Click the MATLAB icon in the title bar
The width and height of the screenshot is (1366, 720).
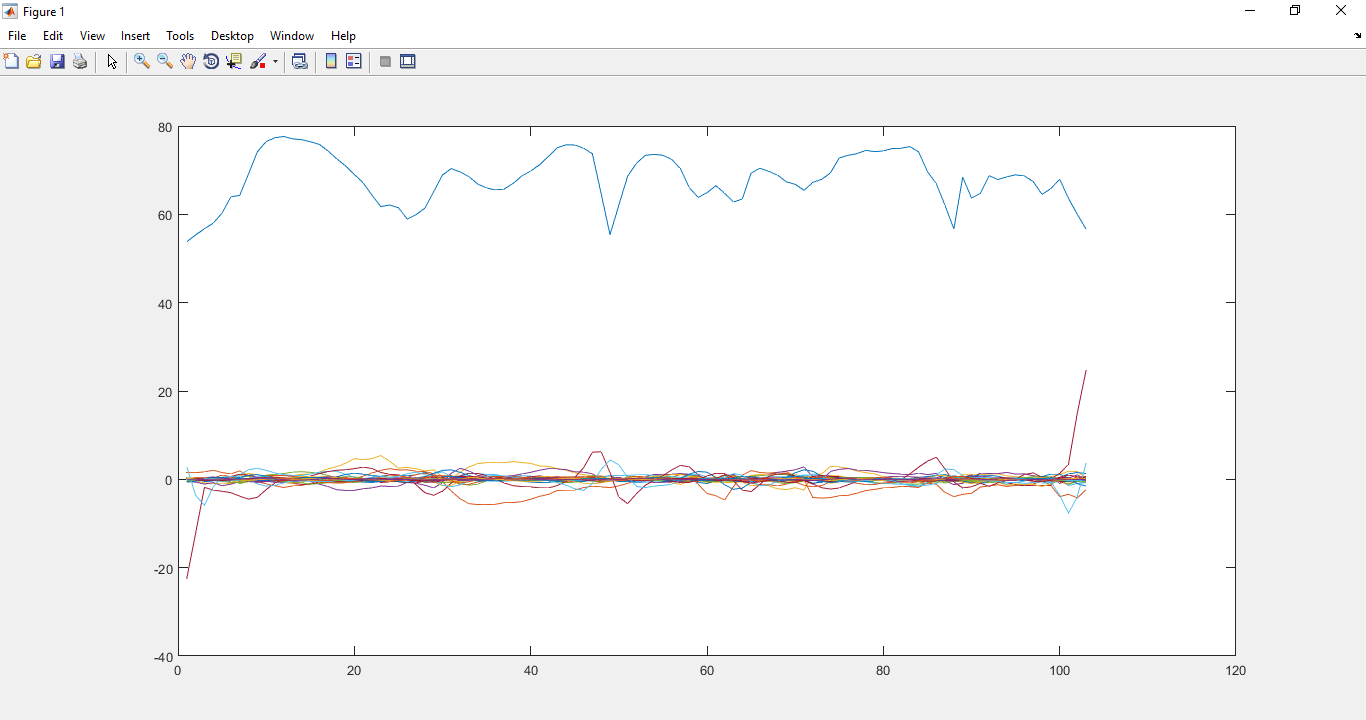[10, 12]
